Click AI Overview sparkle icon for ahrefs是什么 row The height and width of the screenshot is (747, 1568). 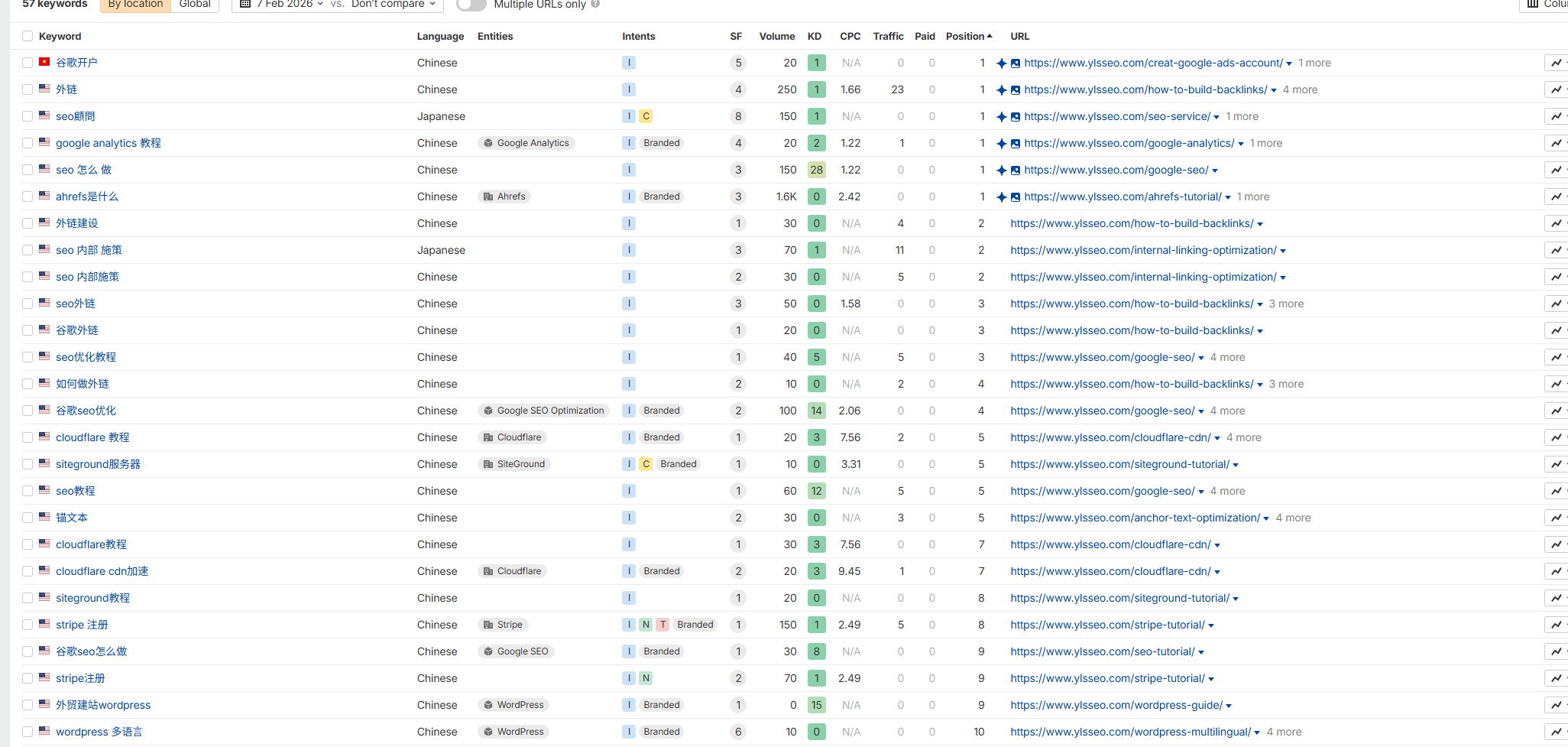pos(1001,197)
